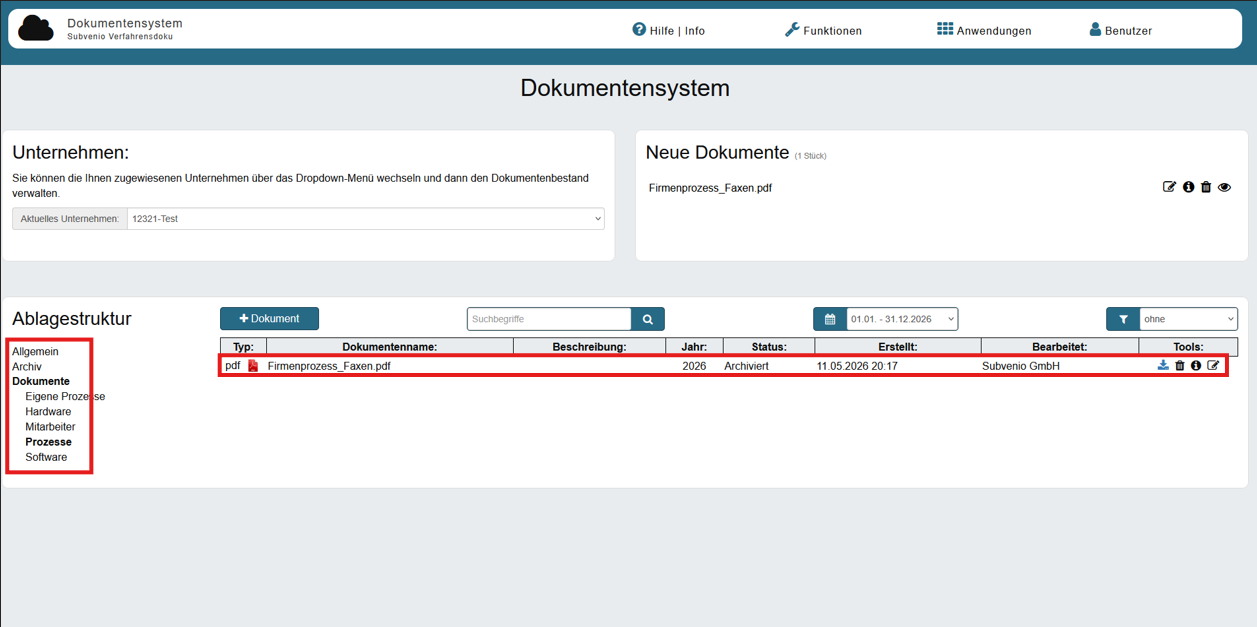
Task: Open the date range 01.01. - 31.12.2026 dropdown
Action: point(902,319)
